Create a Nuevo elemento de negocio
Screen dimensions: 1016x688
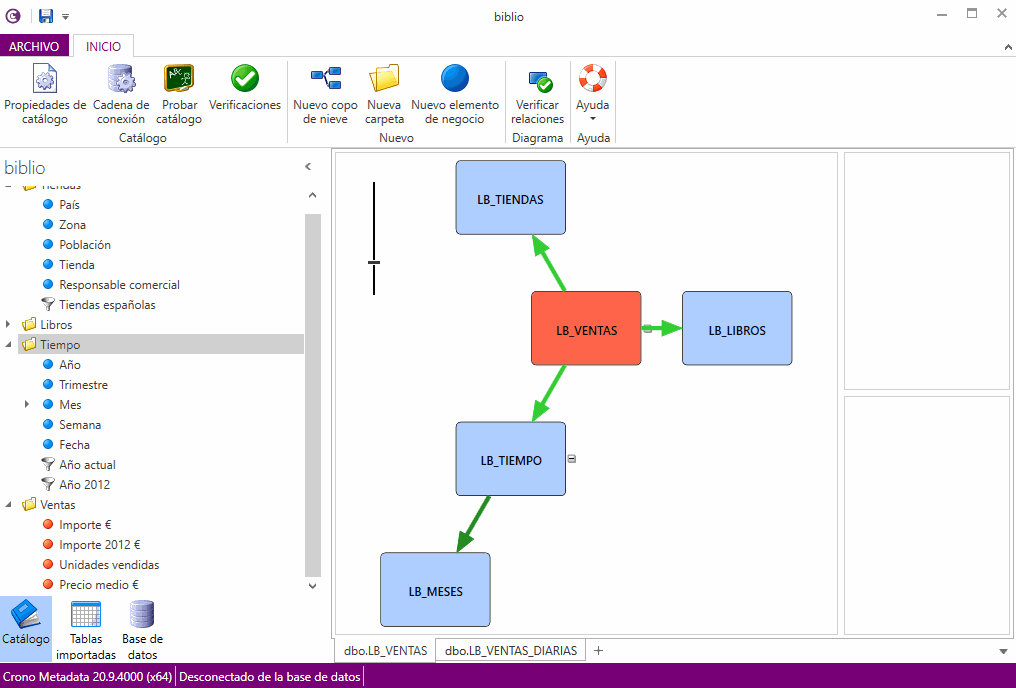pyautogui.click(x=454, y=94)
